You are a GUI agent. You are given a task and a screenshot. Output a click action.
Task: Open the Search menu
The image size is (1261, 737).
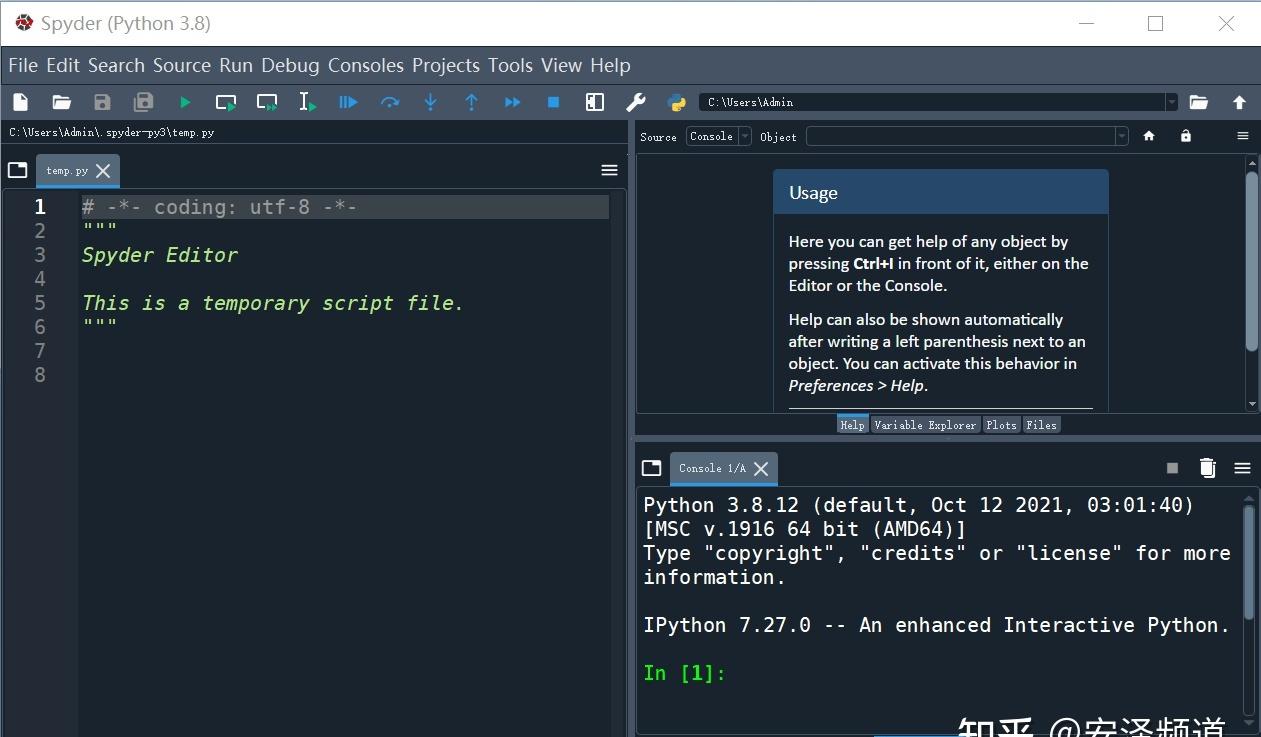tap(116, 65)
